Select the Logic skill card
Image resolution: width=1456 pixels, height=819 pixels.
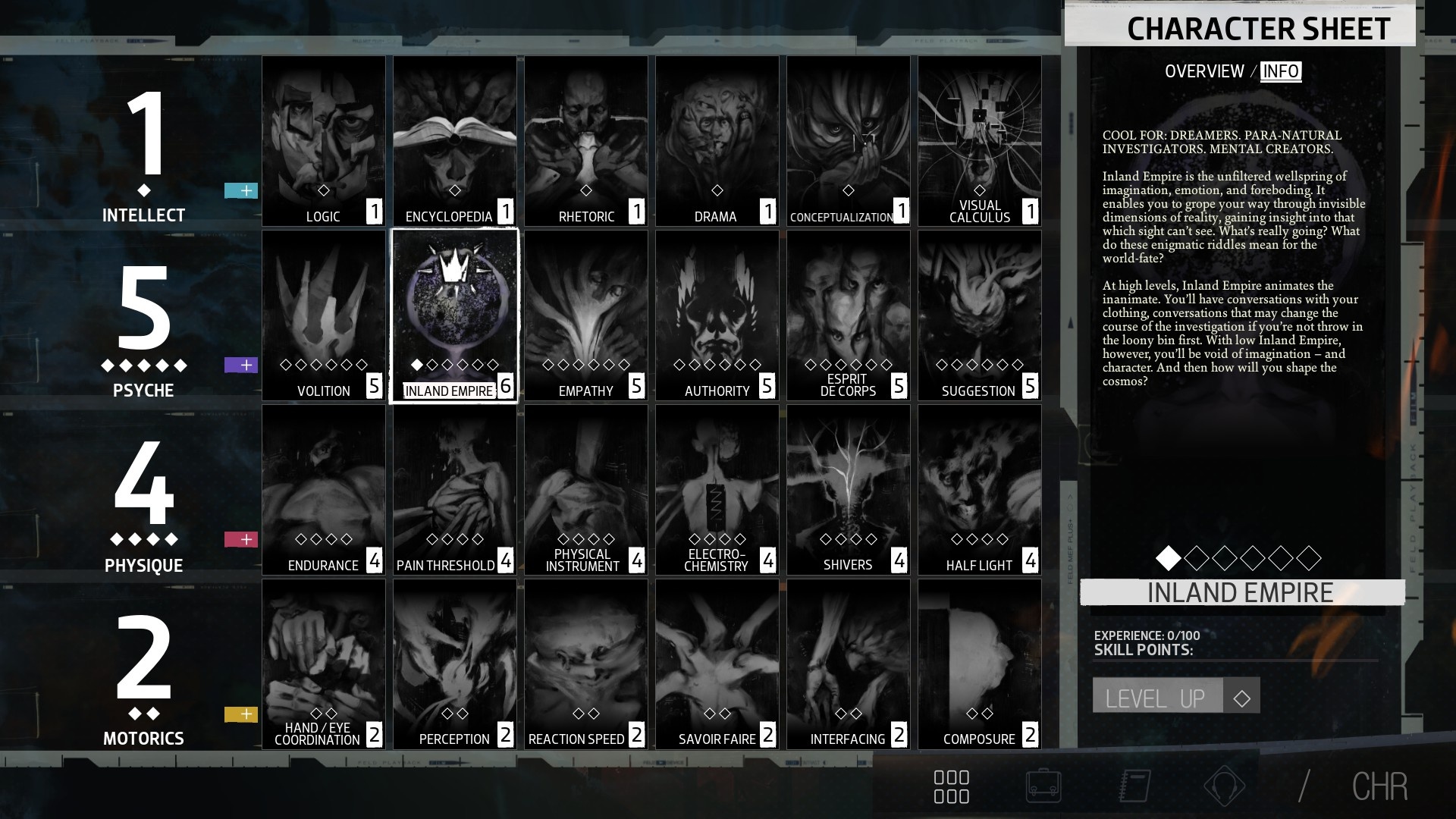(323, 141)
